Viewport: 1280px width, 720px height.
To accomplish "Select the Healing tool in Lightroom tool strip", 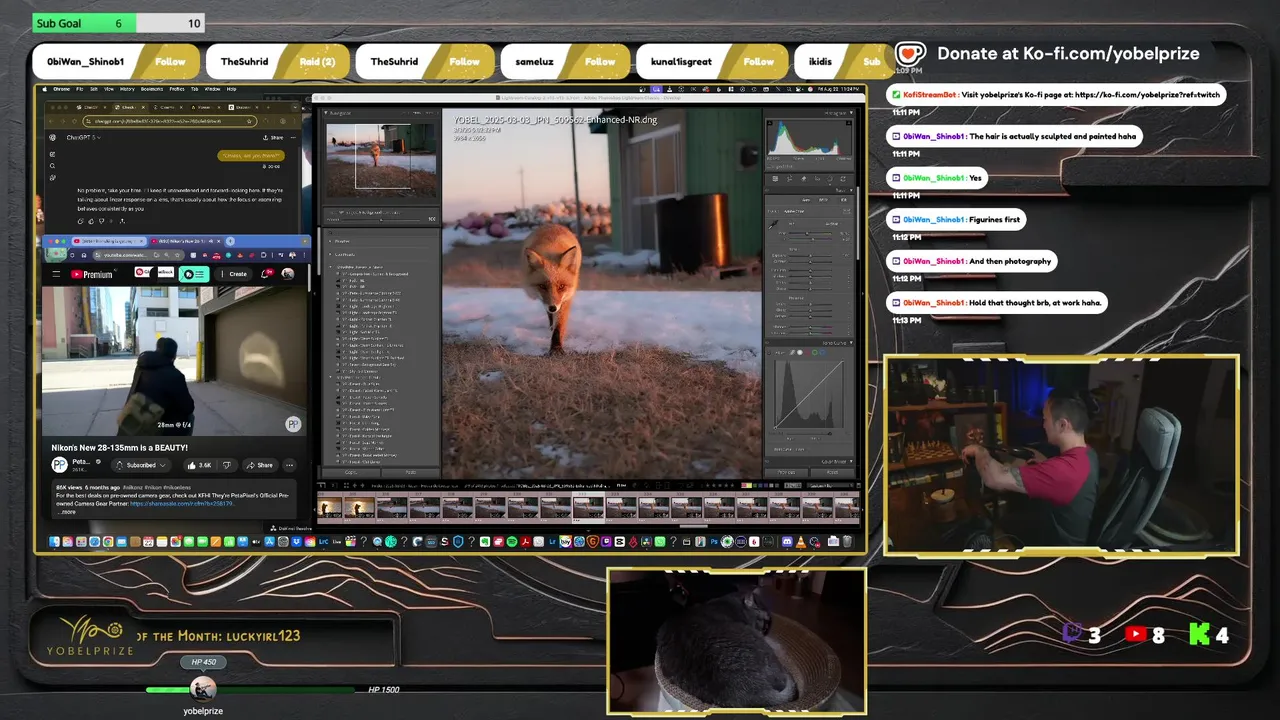I will [804, 179].
